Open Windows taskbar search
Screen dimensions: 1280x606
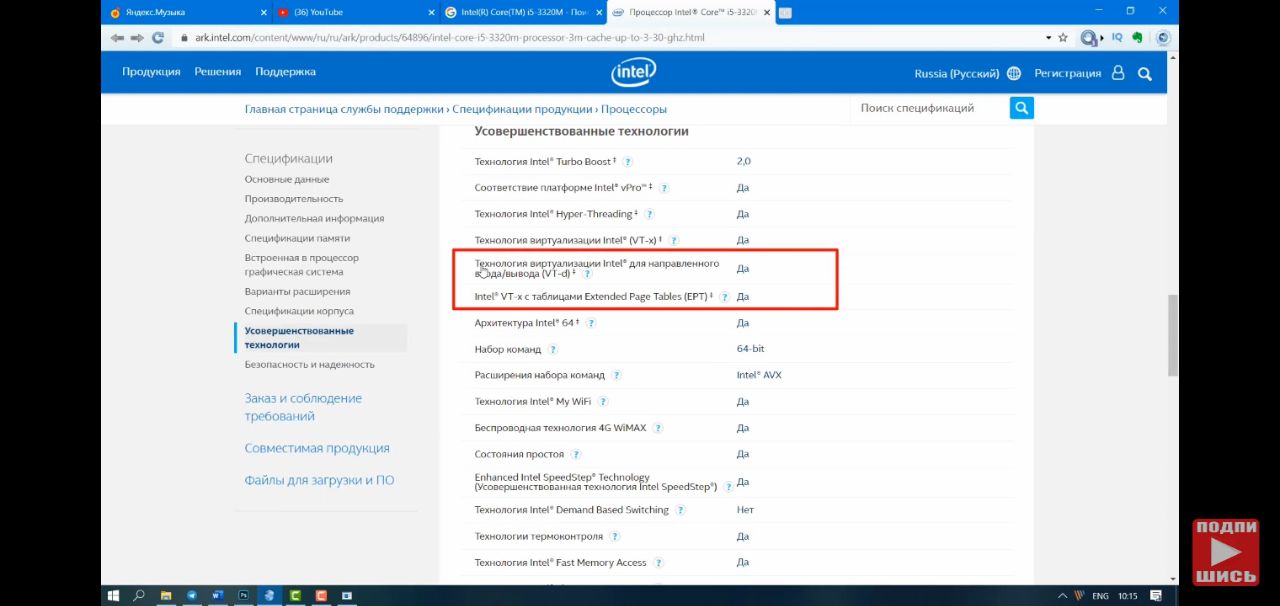[x=139, y=596]
